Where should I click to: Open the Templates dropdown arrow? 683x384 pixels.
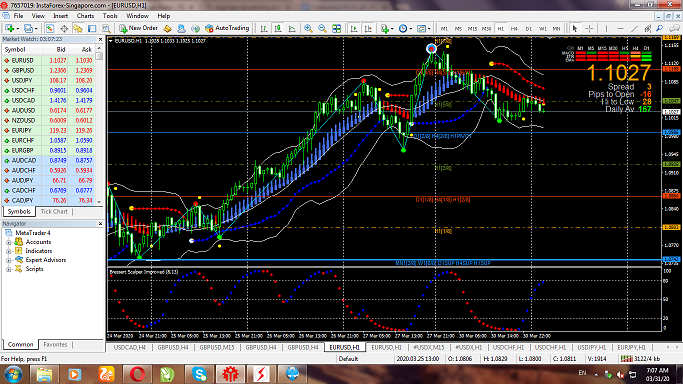click(x=429, y=28)
